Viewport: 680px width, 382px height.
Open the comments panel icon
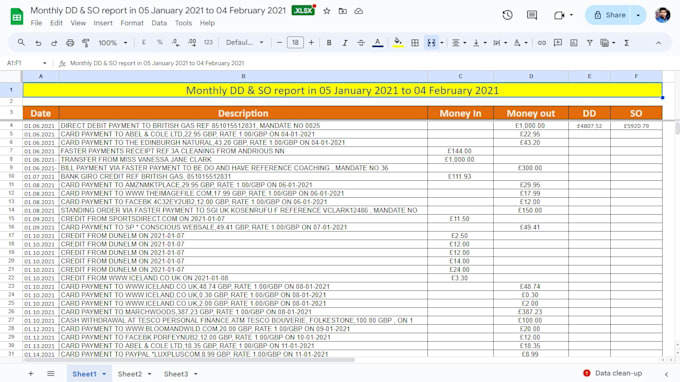532,15
